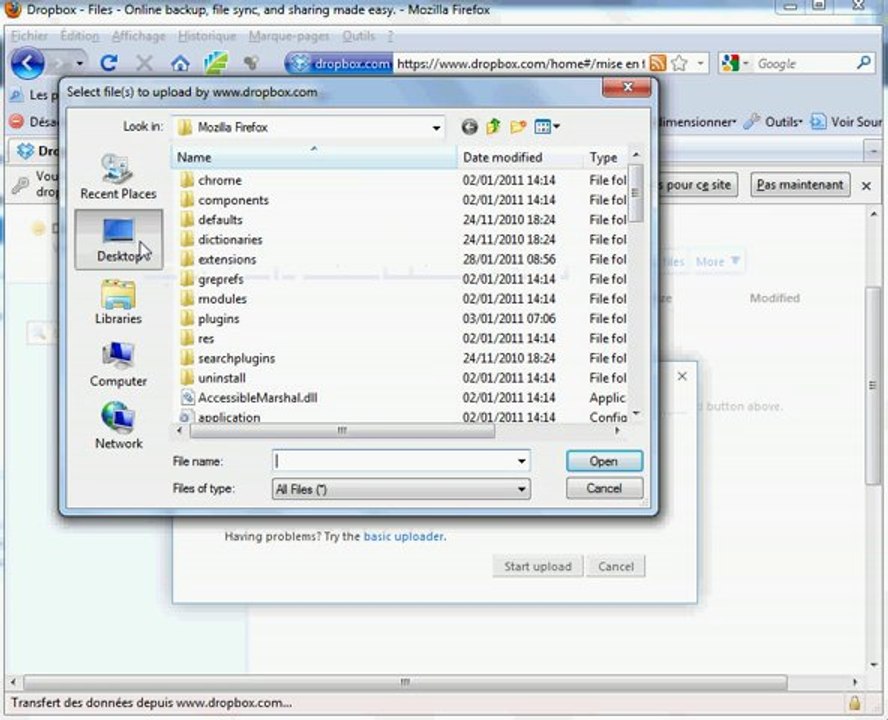Open the Outils menu in menu bar
This screenshot has width=888, height=720.
[x=358, y=36]
